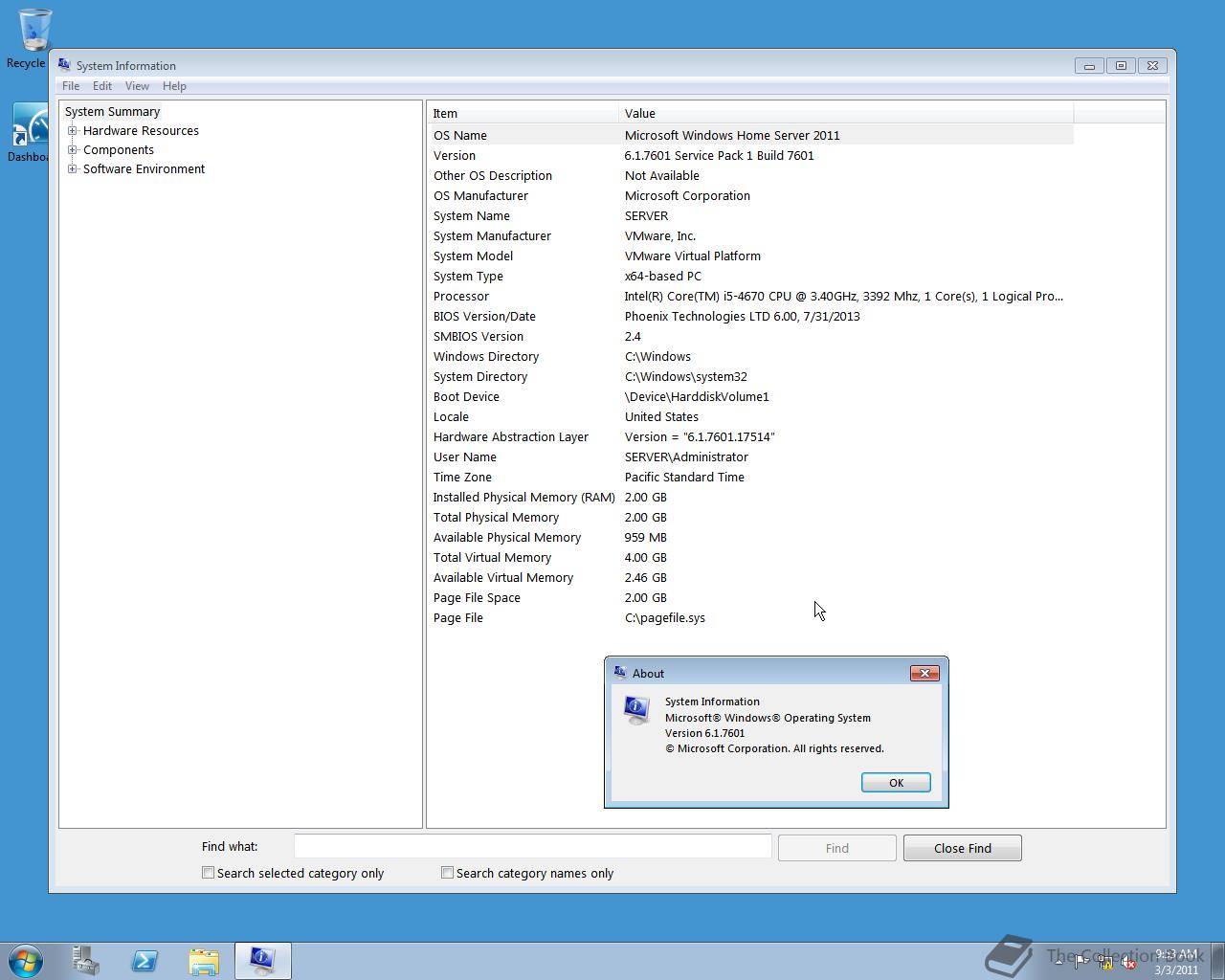The width and height of the screenshot is (1225, 980).
Task: Expand Software Environment node
Action: [72, 169]
